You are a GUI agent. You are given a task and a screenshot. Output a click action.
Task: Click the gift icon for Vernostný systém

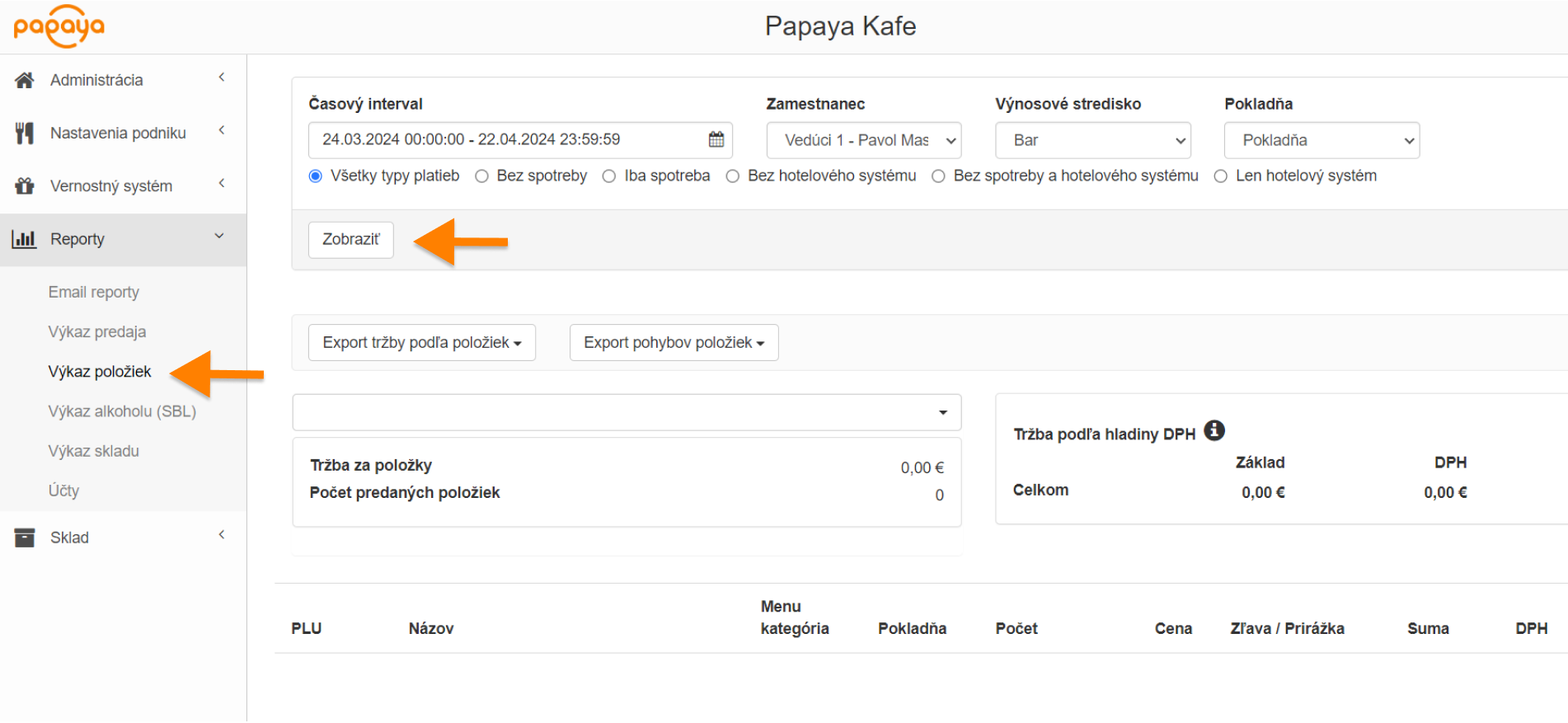(25, 185)
